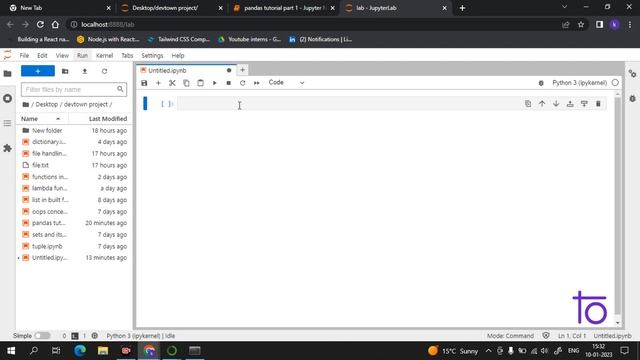Duplicate the cell with the cell toolbar copy icon
Image resolution: width=640 pixels, height=360 pixels.
click(x=528, y=104)
